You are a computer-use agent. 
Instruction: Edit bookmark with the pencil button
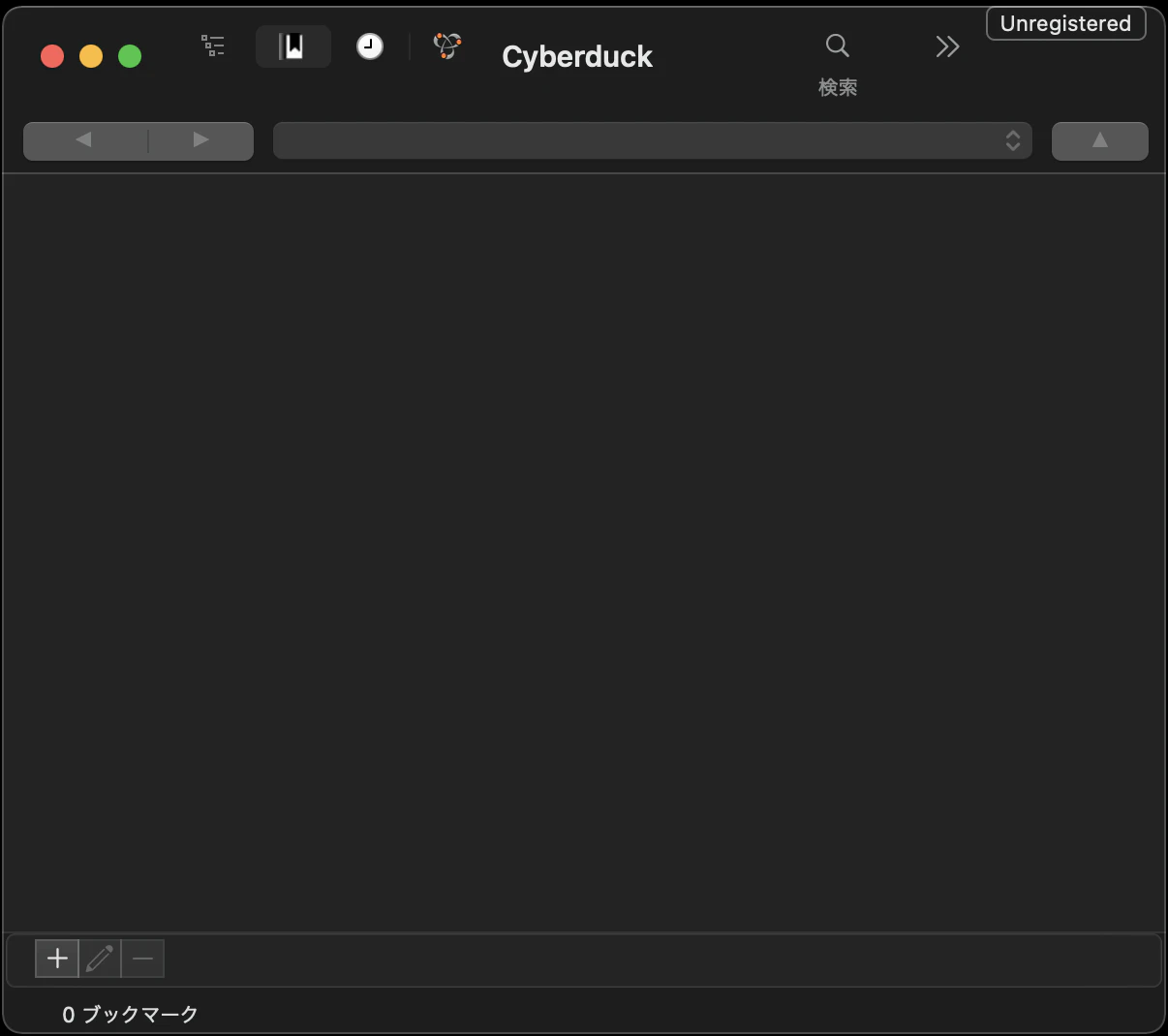(x=100, y=959)
